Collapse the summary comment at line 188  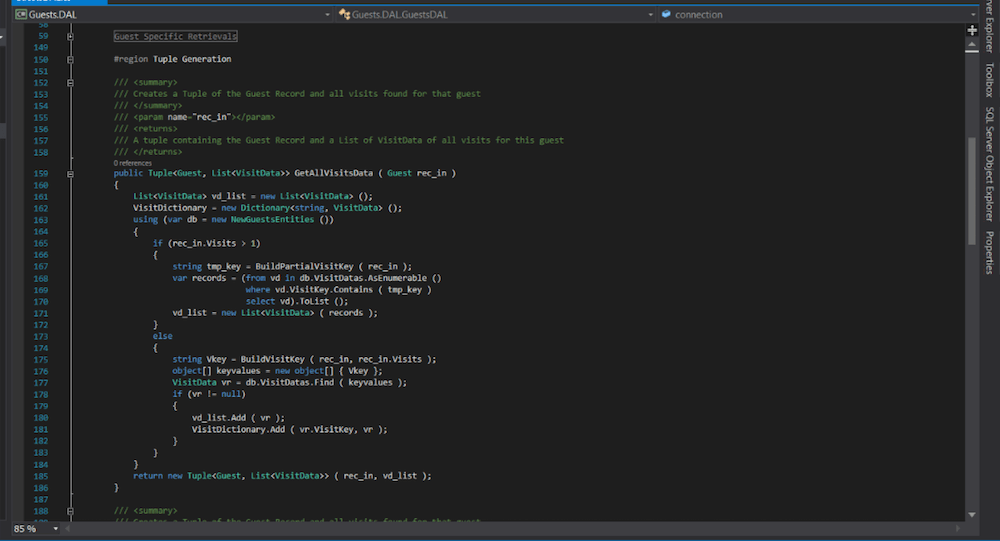pos(70,510)
